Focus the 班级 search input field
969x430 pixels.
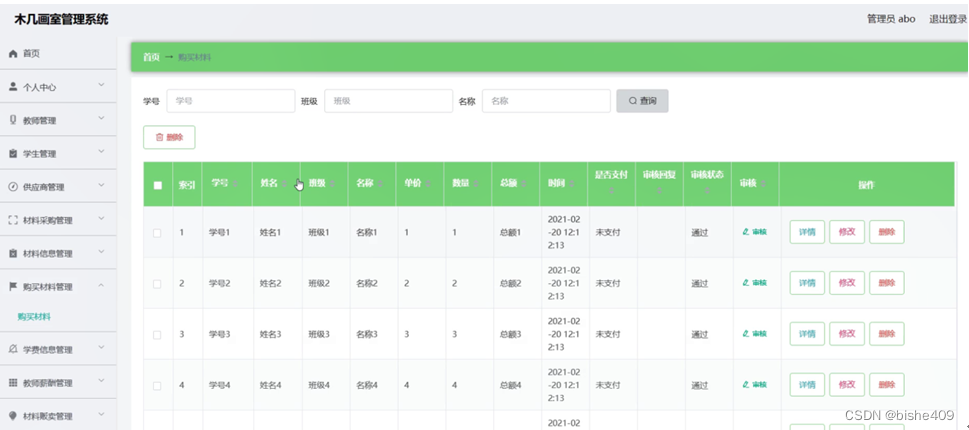389,101
